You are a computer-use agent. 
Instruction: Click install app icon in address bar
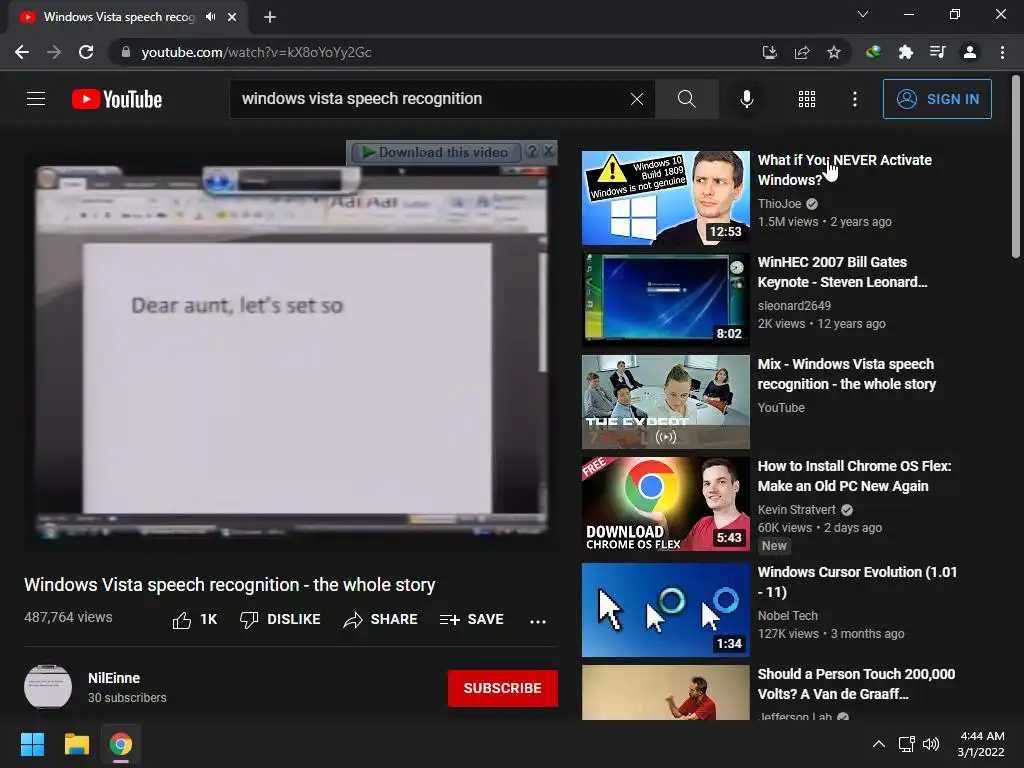click(x=770, y=52)
